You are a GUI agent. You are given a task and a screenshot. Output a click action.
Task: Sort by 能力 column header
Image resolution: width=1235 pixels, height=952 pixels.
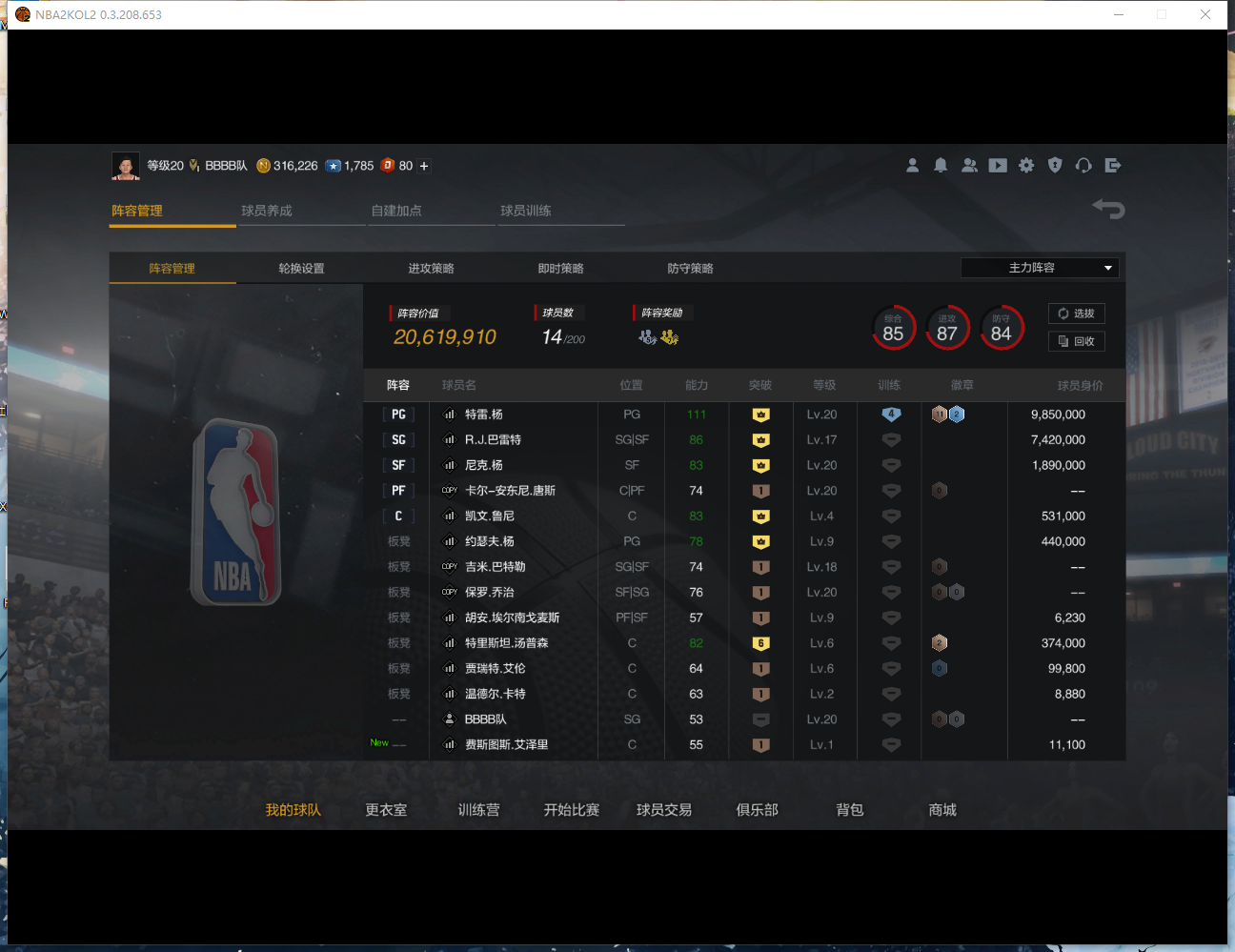coord(697,386)
